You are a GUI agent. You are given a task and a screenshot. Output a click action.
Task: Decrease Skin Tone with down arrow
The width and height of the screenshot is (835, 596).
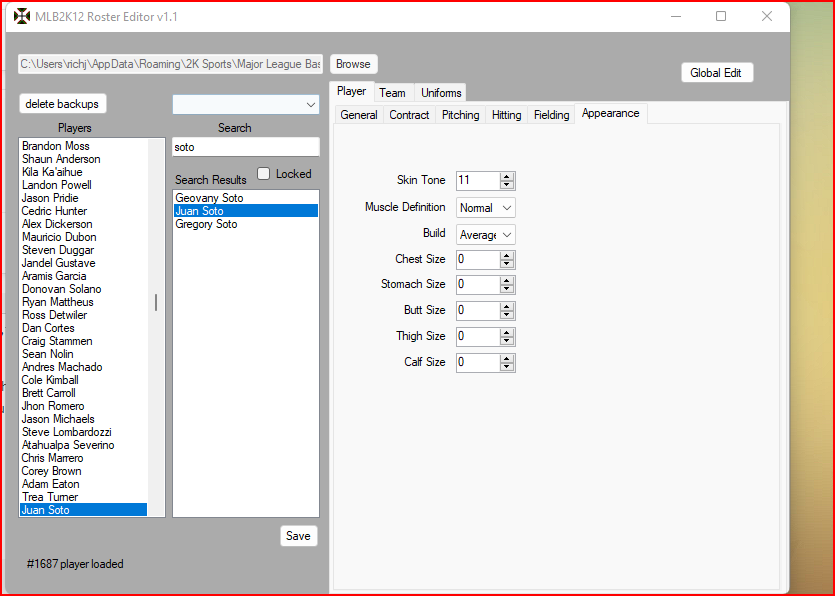pos(507,185)
